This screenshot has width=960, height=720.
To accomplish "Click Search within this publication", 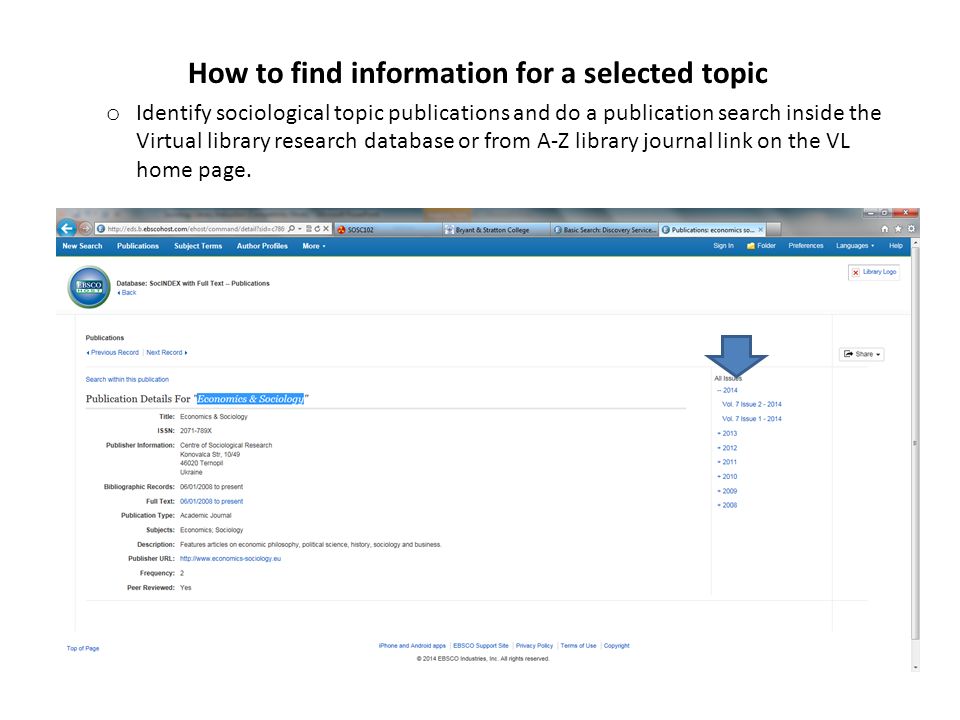I will (x=127, y=380).
